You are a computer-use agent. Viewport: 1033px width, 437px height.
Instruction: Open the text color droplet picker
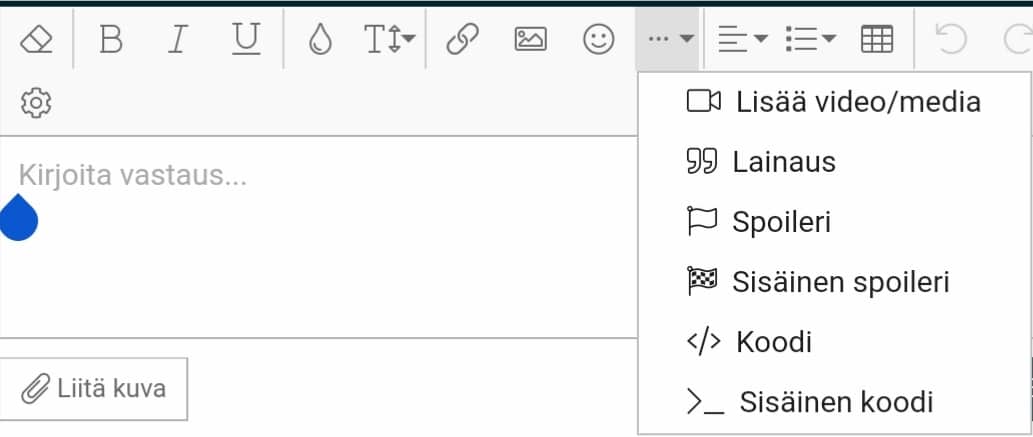pos(320,40)
